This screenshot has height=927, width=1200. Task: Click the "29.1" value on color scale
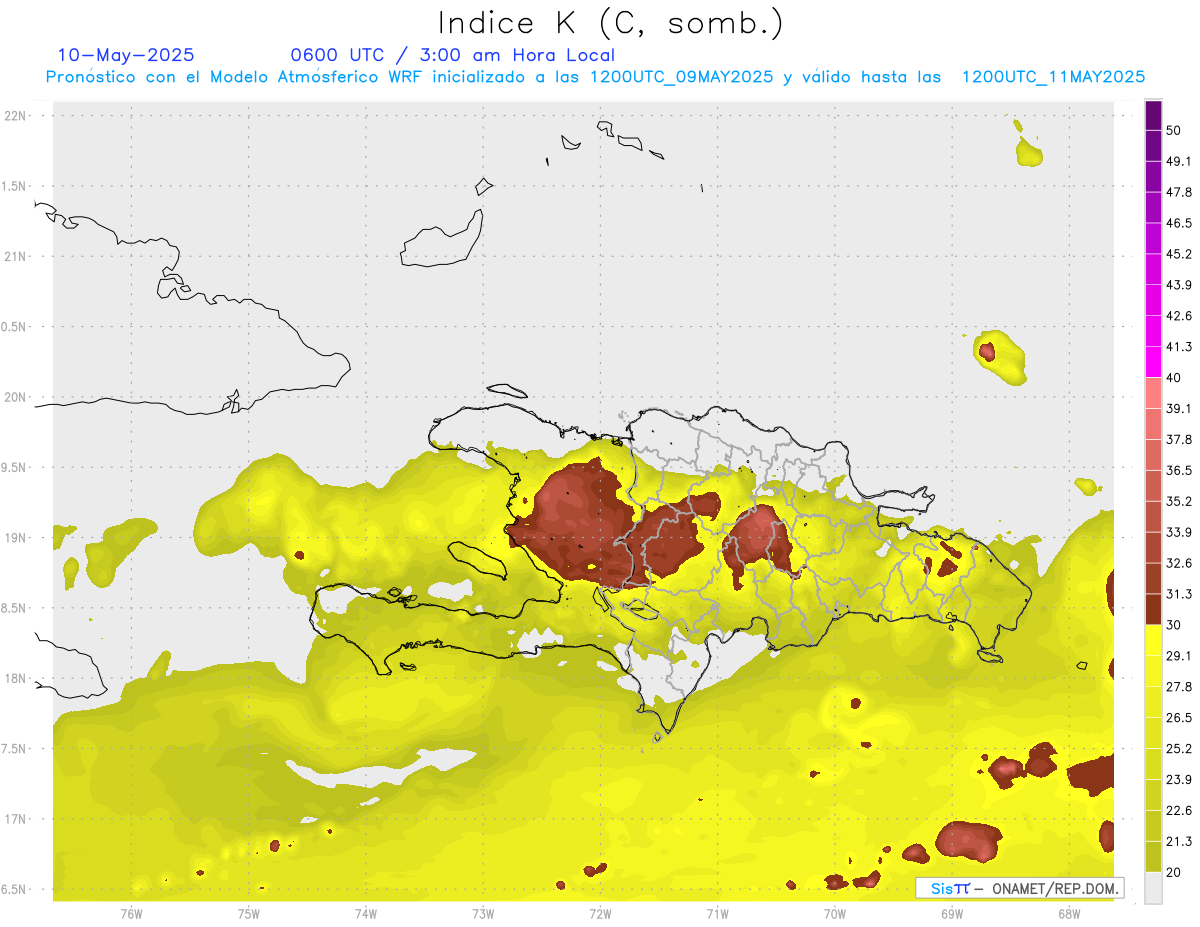[x=1179, y=655]
